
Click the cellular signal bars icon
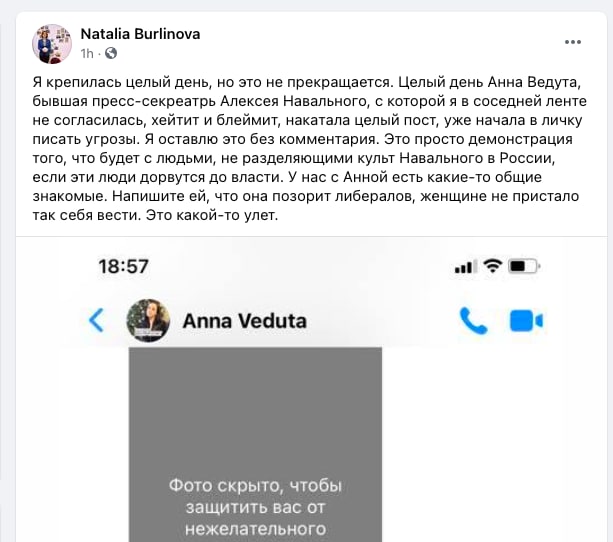click(x=466, y=267)
